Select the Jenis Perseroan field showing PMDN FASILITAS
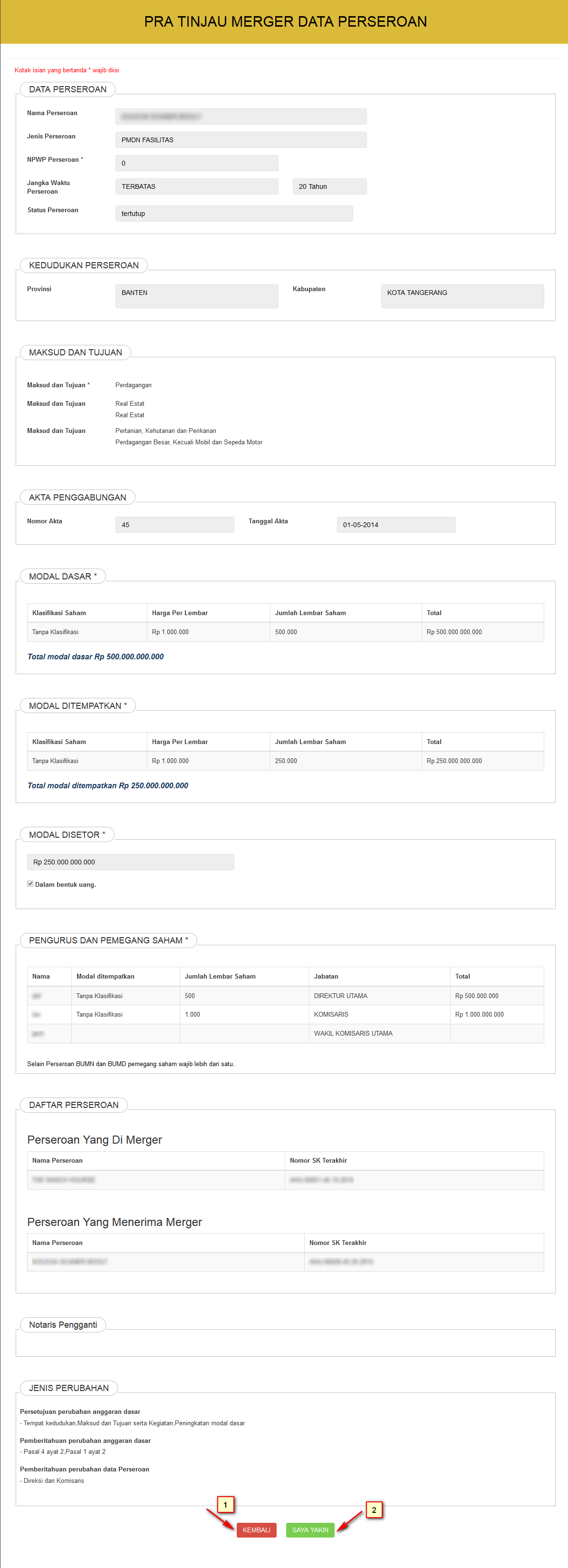This screenshot has height=1568, width=568. pos(241,140)
